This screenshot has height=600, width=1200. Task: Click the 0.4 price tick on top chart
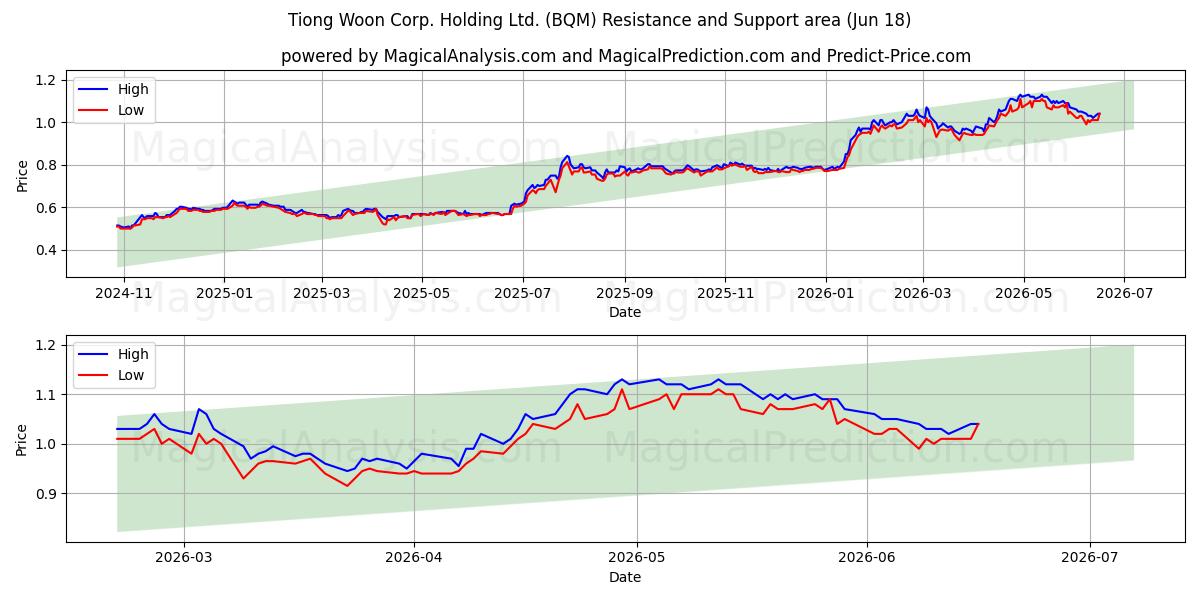click(x=48, y=250)
